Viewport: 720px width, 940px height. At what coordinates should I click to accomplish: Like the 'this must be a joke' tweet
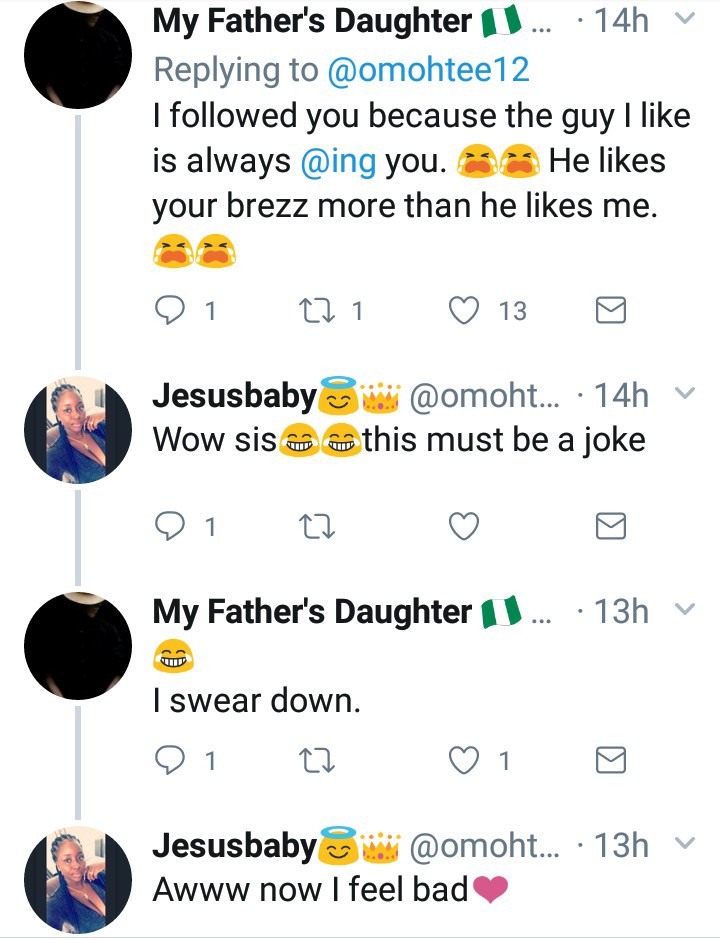tap(464, 526)
